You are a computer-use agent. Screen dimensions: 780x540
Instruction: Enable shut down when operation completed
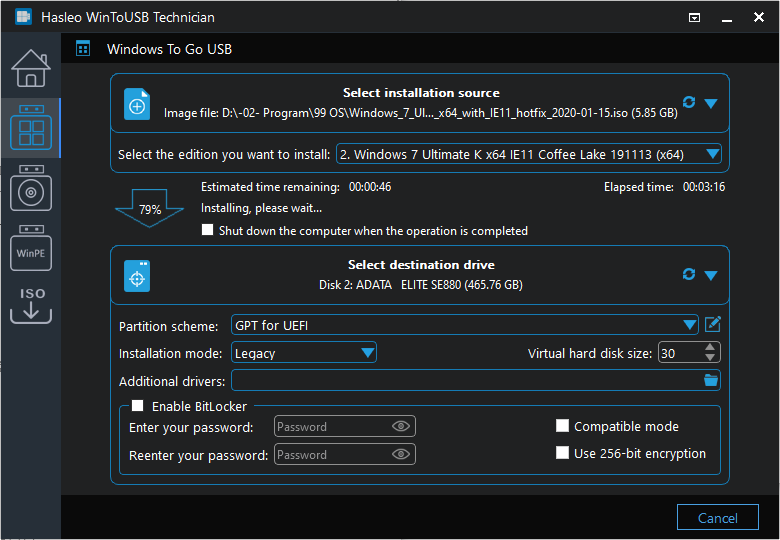[x=207, y=230]
